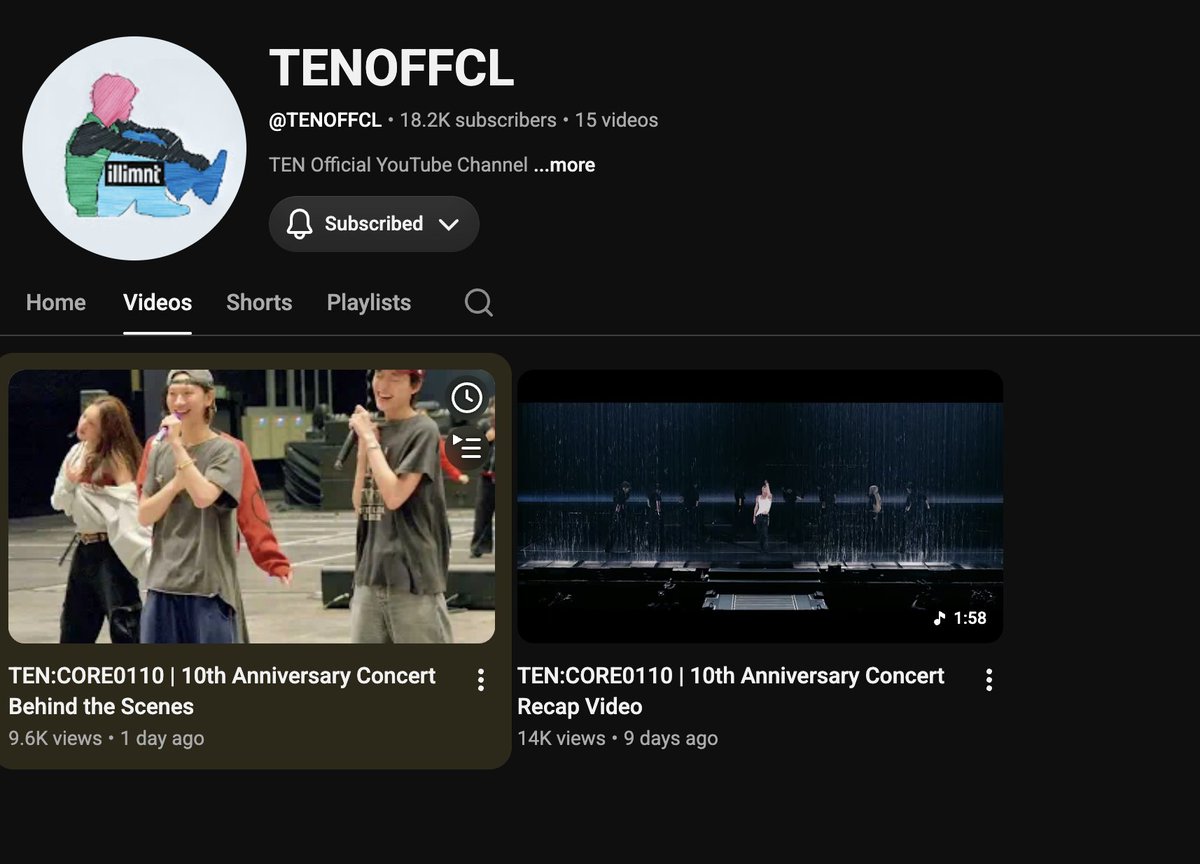Open more options for Behind the Scenes video

tap(481, 680)
